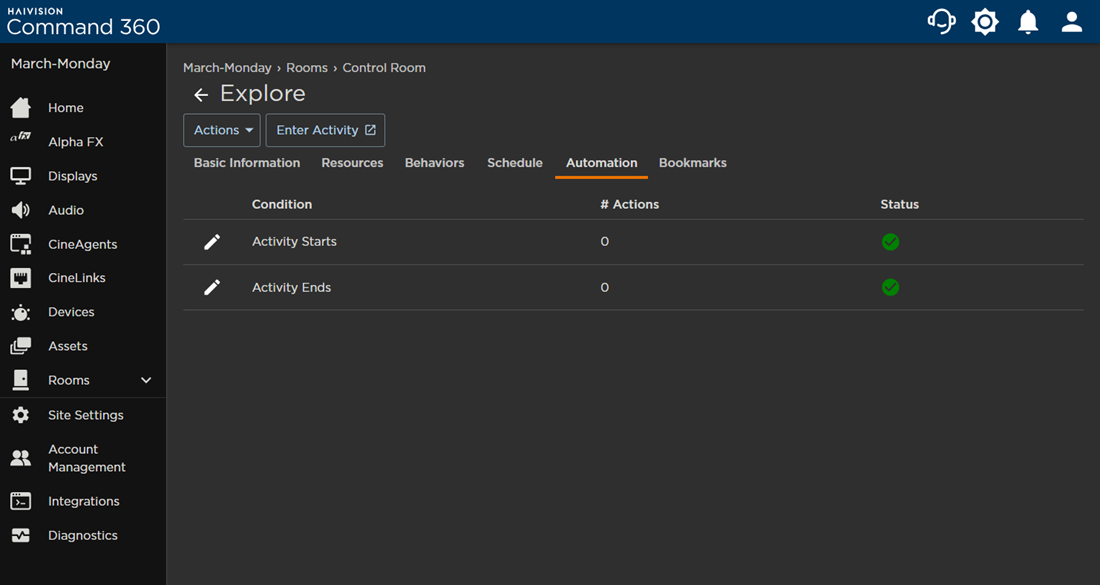Image resolution: width=1100 pixels, height=585 pixels.
Task: Click the Condition column header
Action: [x=282, y=204]
